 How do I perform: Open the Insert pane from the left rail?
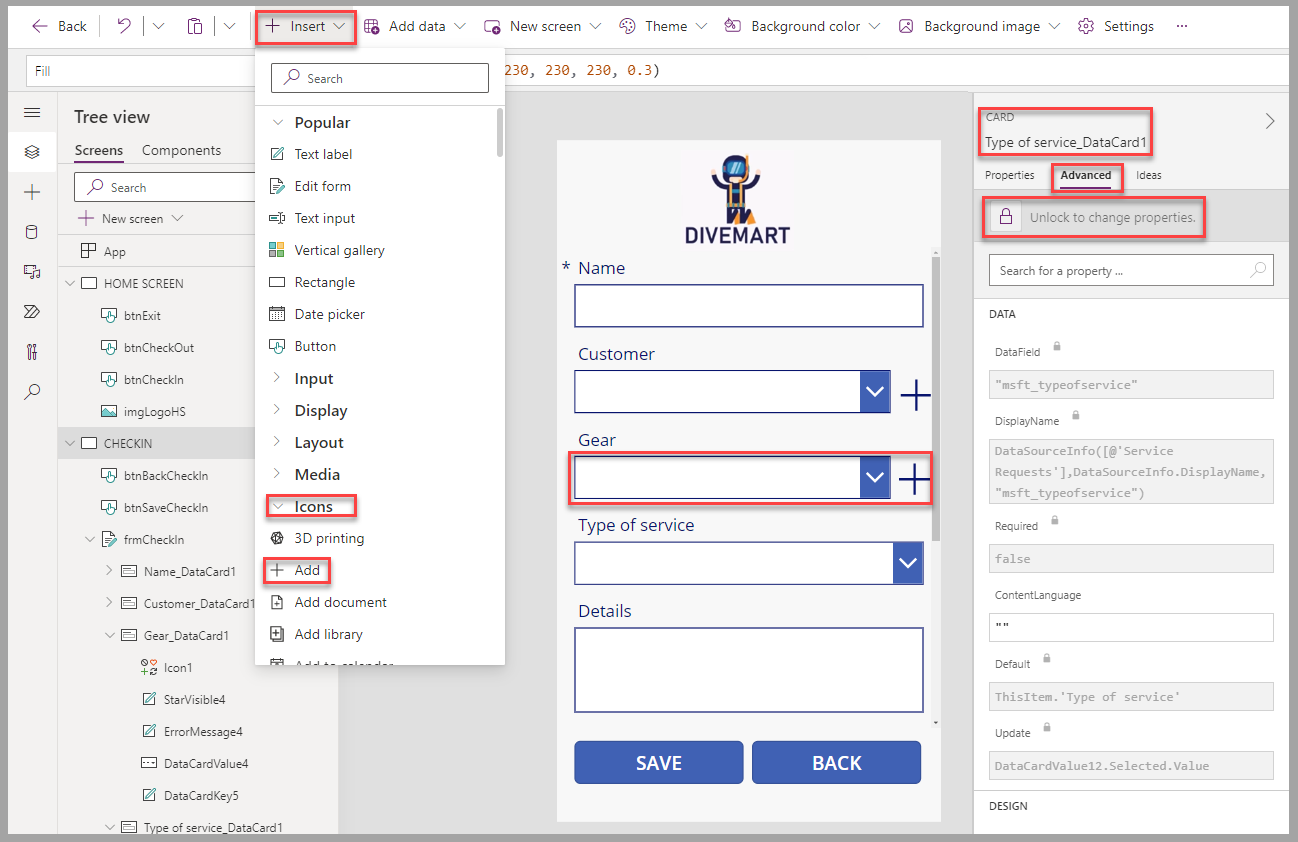pyautogui.click(x=31, y=190)
